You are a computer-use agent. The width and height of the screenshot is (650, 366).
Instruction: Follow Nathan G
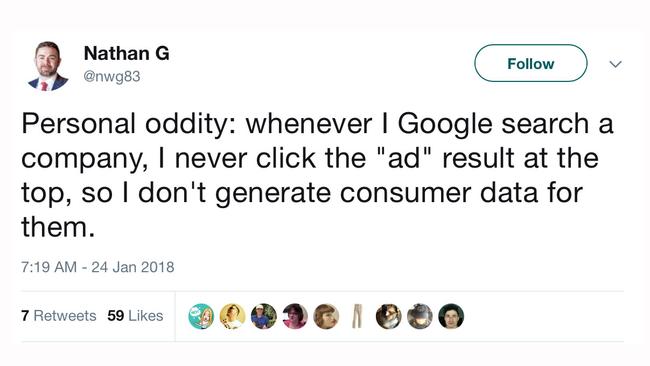click(x=531, y=63)
